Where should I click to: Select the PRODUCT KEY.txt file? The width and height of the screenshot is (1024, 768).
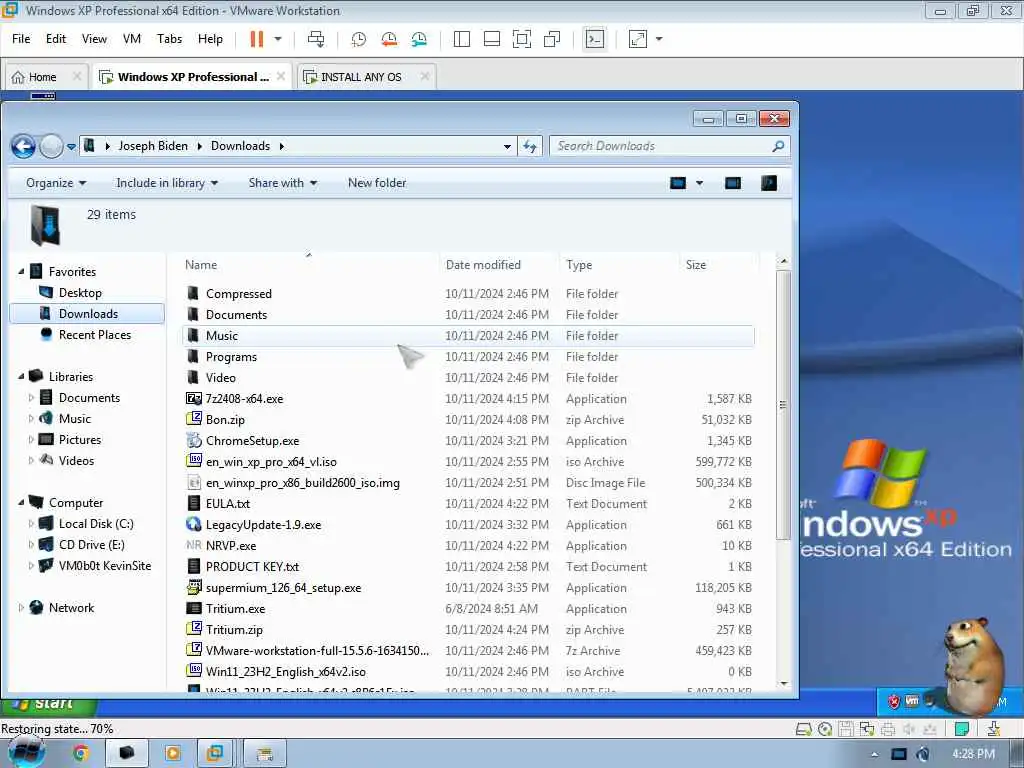click(x=252, y=566)
